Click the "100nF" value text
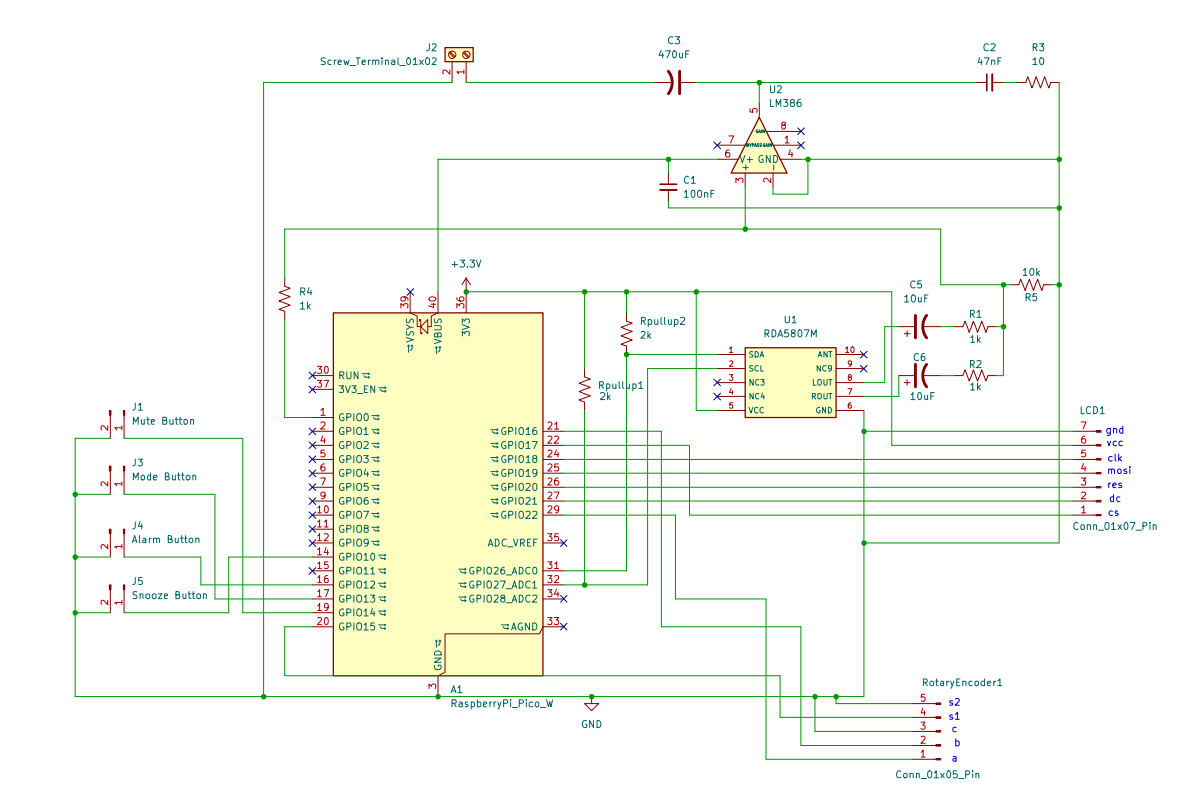 tap(699, 194)
